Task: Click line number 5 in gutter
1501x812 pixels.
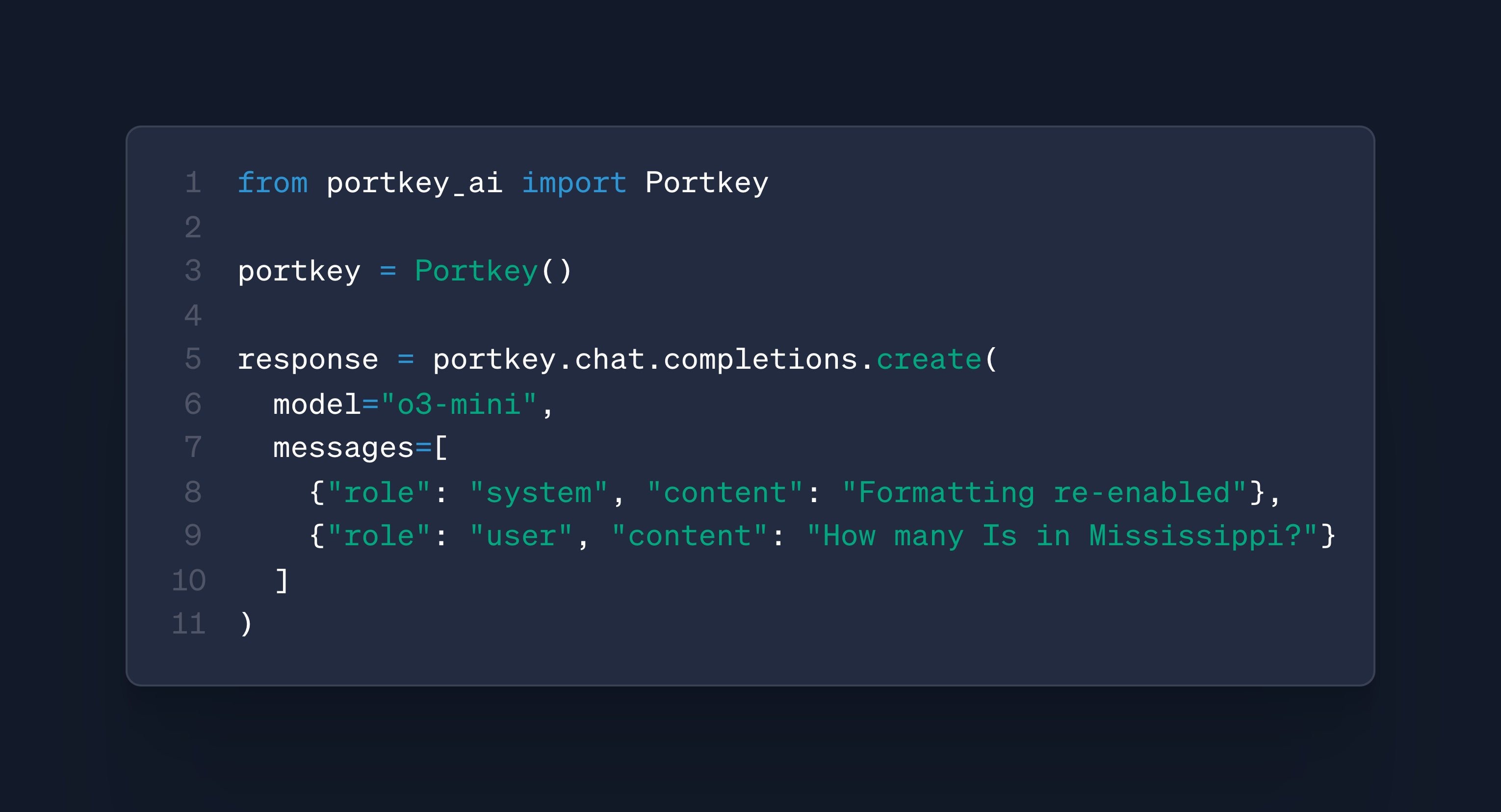Action: pyautogui.click(x=193, y=359)
